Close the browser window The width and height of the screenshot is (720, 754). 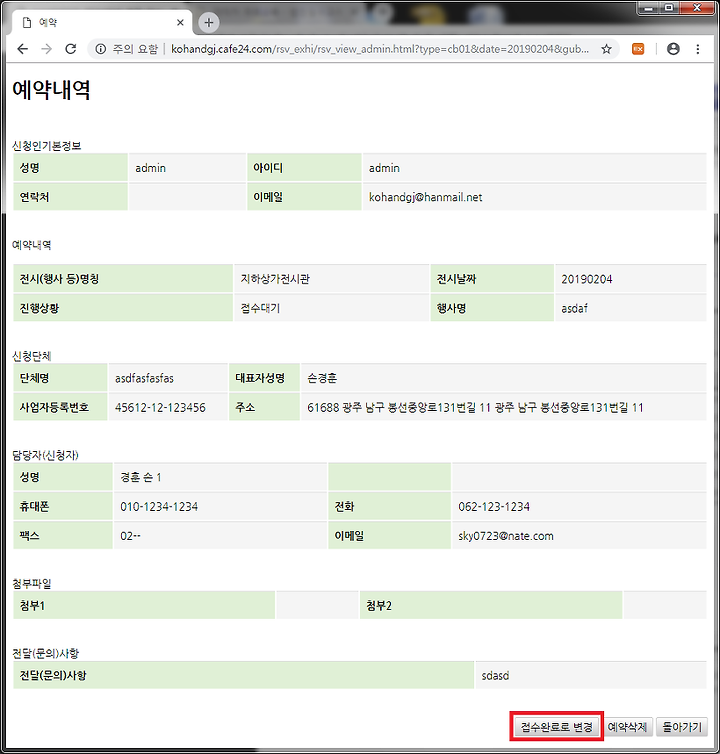[696, 8]
